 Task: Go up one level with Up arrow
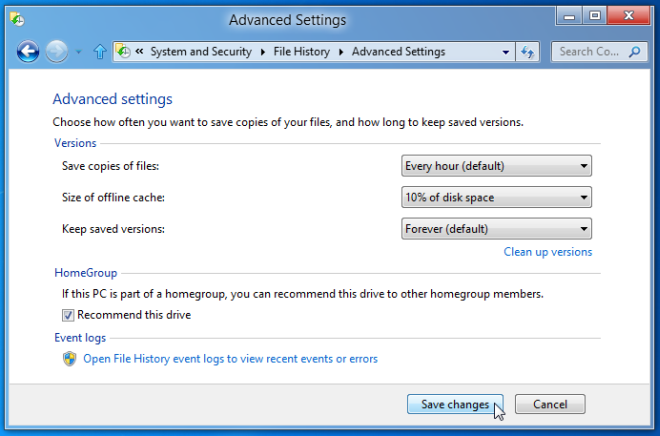coord(100,52)
